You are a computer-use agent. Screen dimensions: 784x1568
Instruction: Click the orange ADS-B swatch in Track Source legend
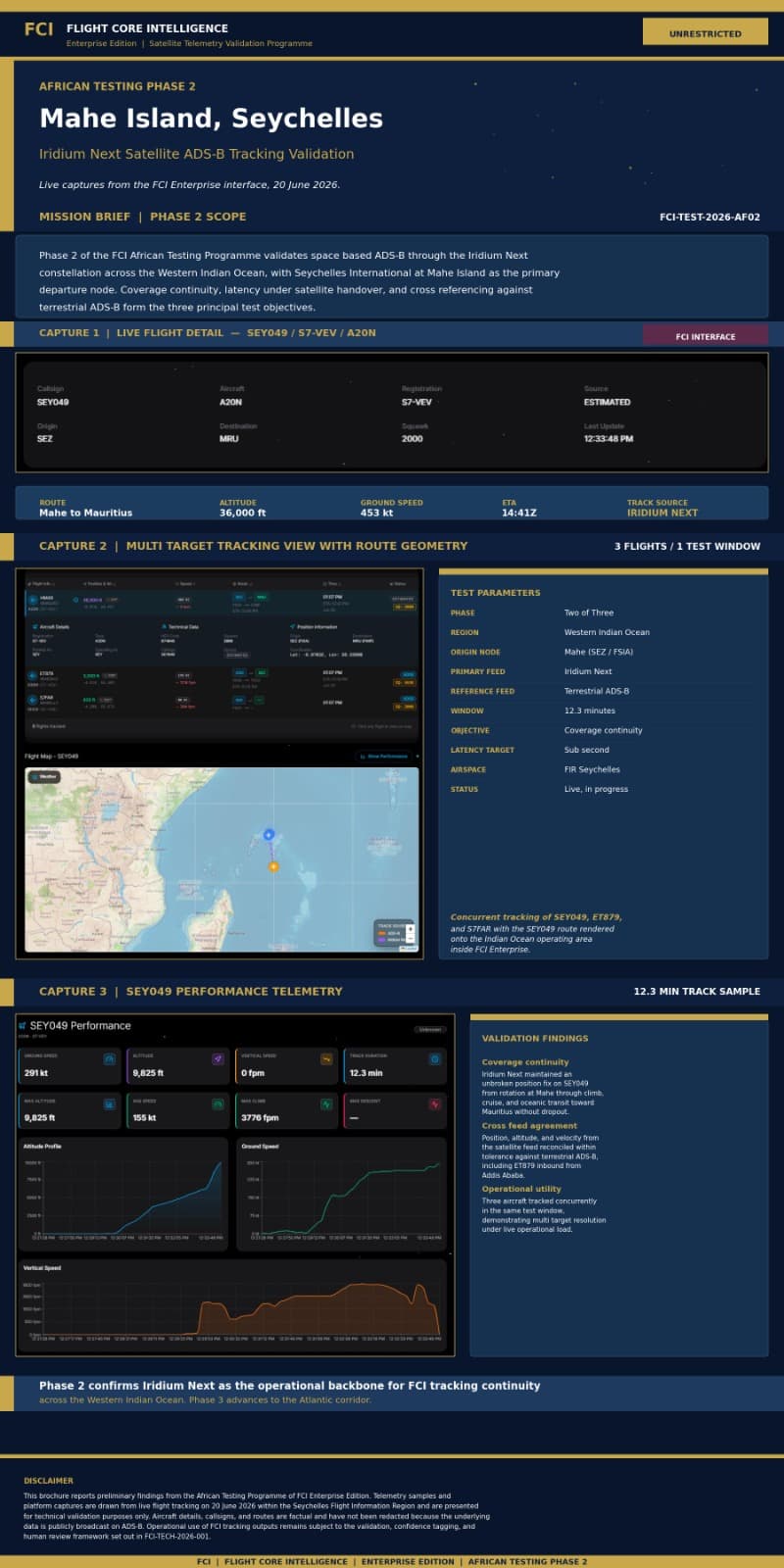tap(381, 933)
